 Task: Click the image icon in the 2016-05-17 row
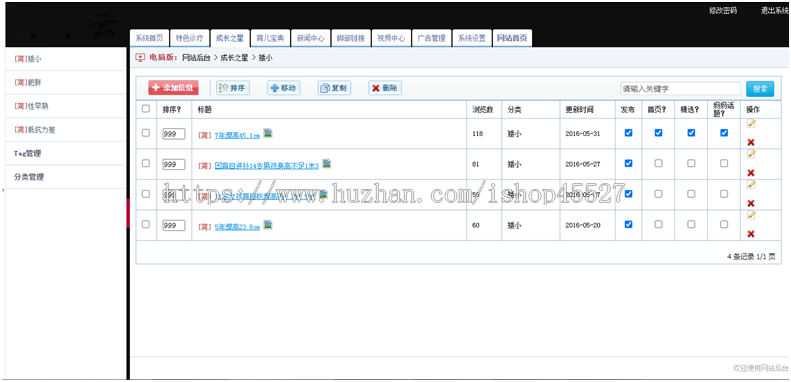click(x=323, y=194)
